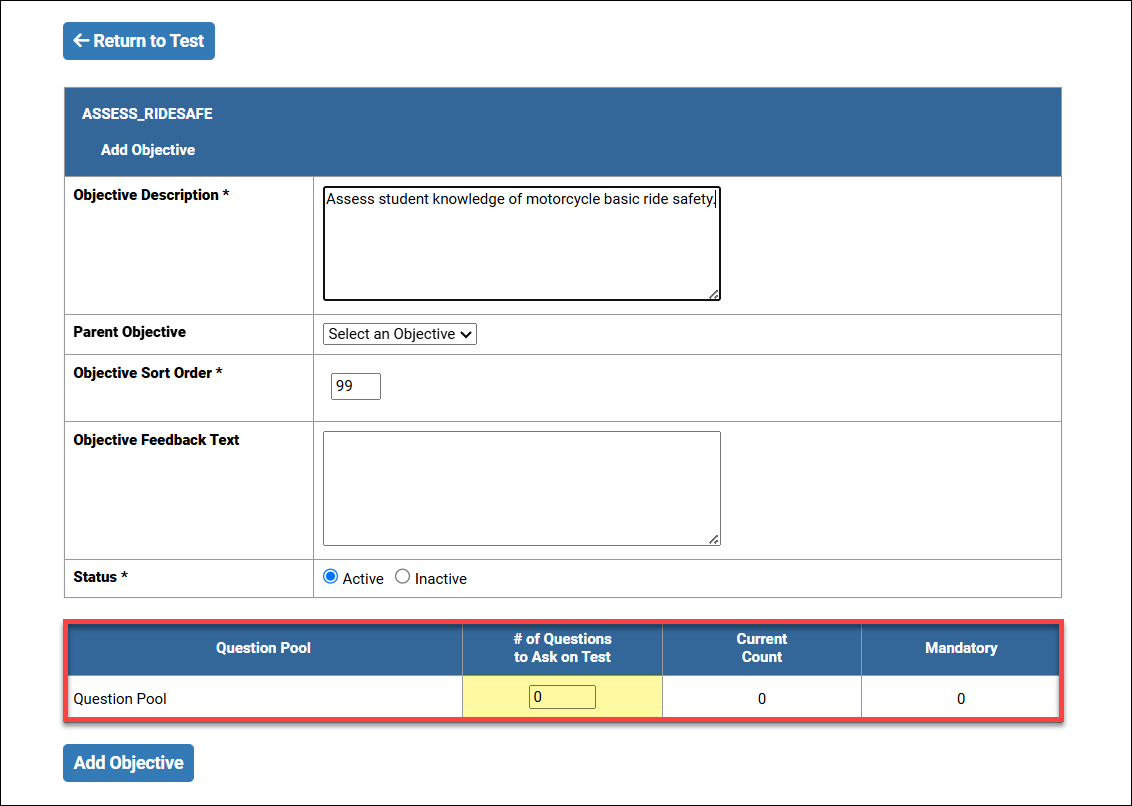Click the number of questions input field
The image size is (1132, 806).
[562, 697]
